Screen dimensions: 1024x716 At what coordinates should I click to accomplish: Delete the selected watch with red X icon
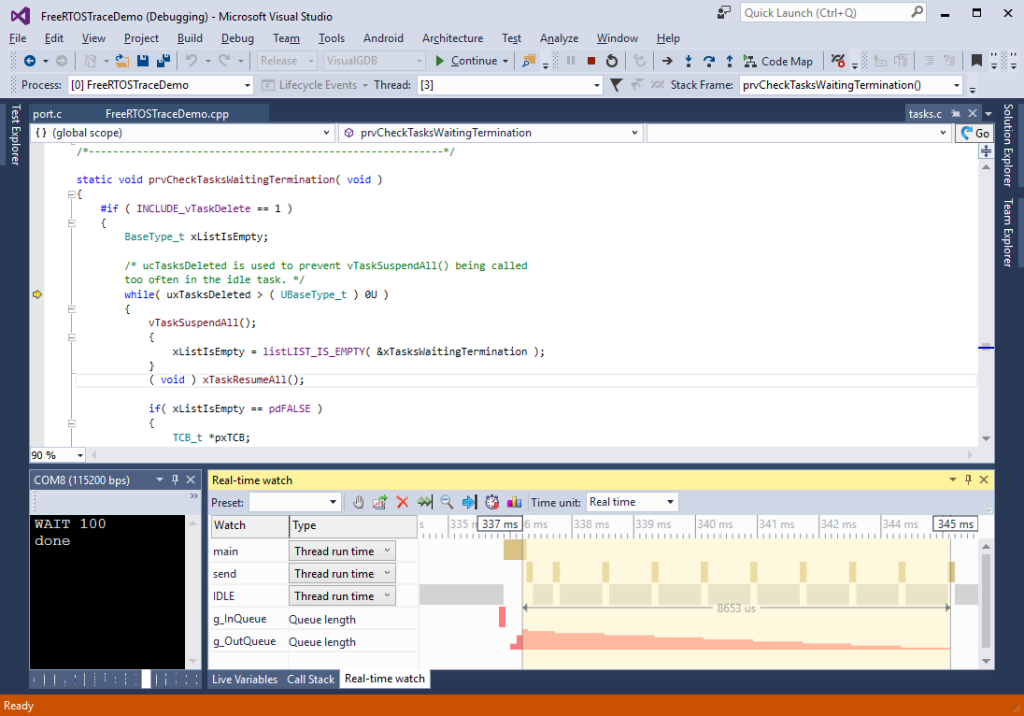click(403, 501)
